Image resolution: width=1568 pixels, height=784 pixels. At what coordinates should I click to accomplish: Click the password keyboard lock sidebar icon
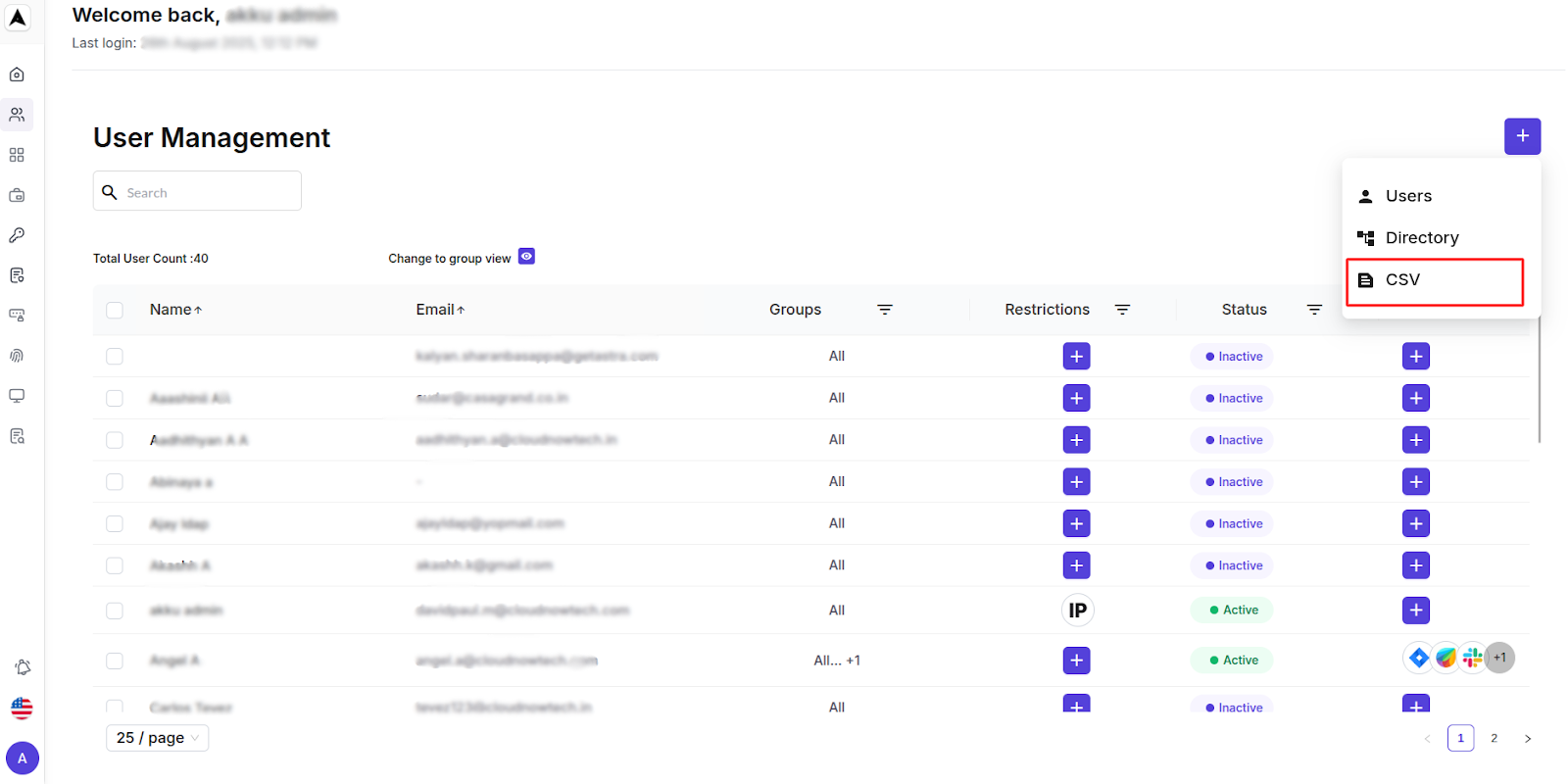coord(17,316)
